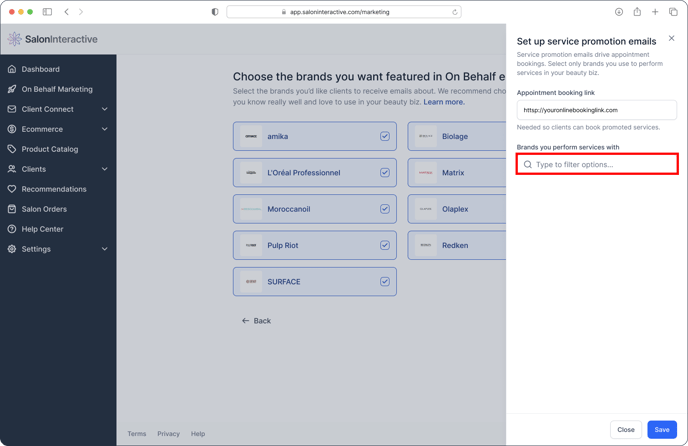The width and height of the screenshot is (688, 446).
Task: Click the Back link below brands
Action: pos(256,321)
